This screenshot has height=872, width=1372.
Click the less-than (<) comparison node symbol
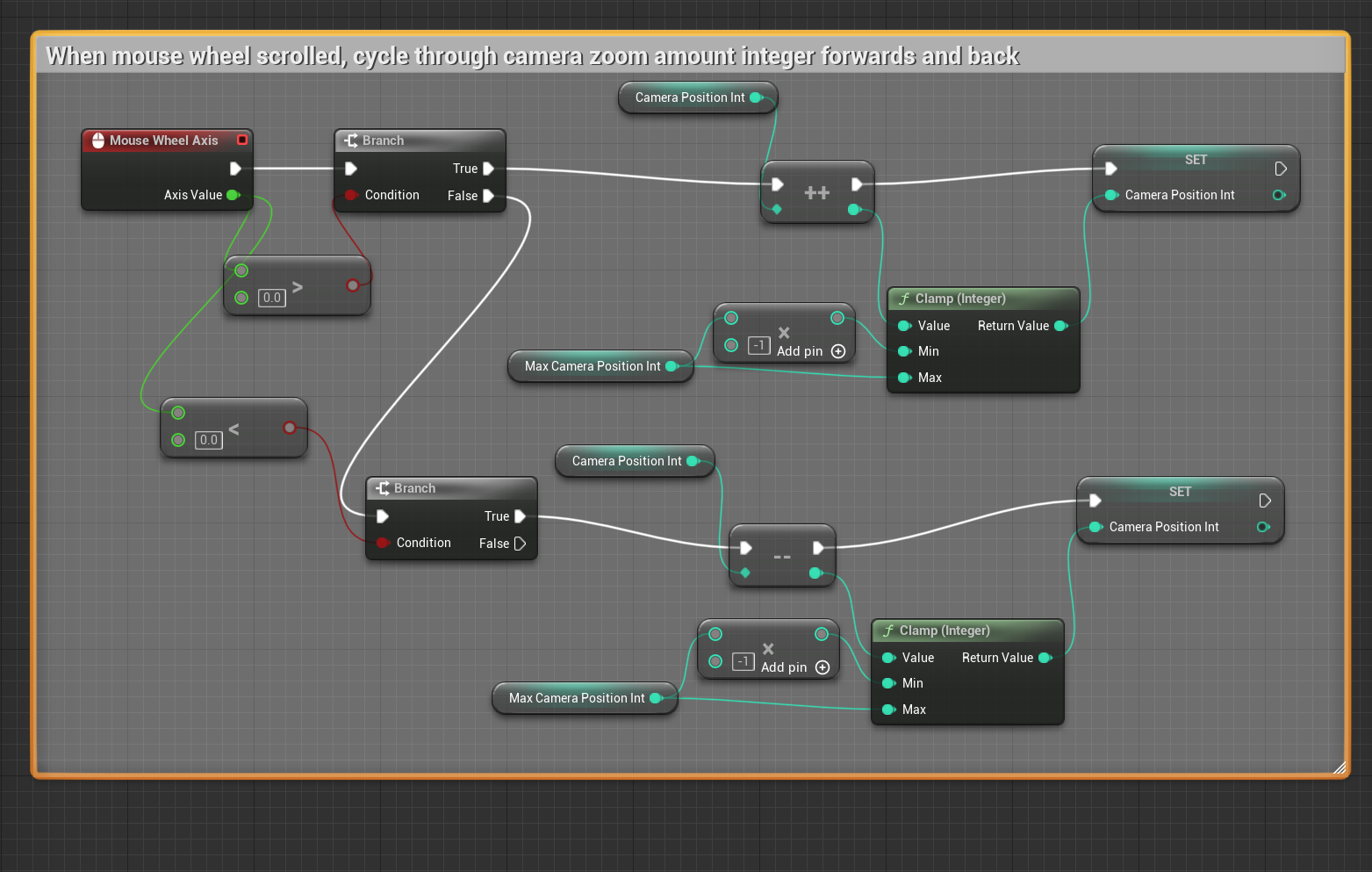(x=233, y=429)
